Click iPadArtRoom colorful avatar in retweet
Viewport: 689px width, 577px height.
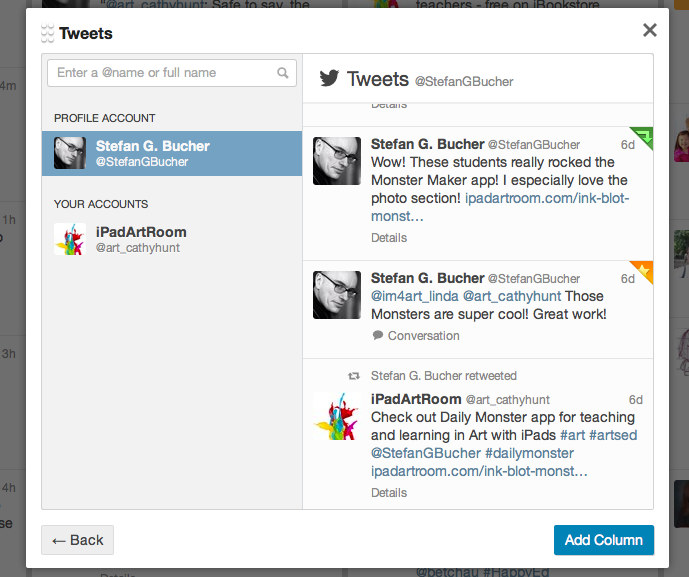point(337,416)
